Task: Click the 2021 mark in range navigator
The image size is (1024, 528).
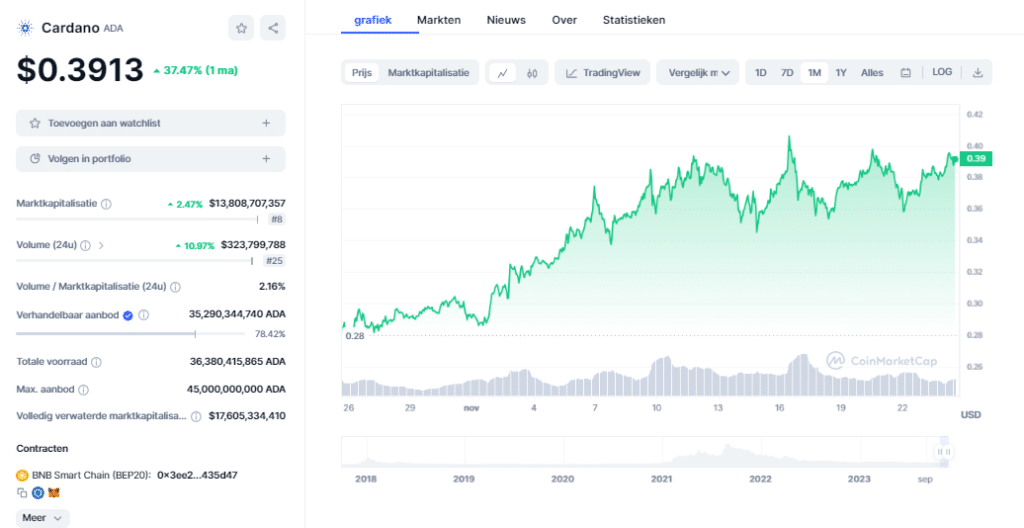Action: [x=662, y=479]
